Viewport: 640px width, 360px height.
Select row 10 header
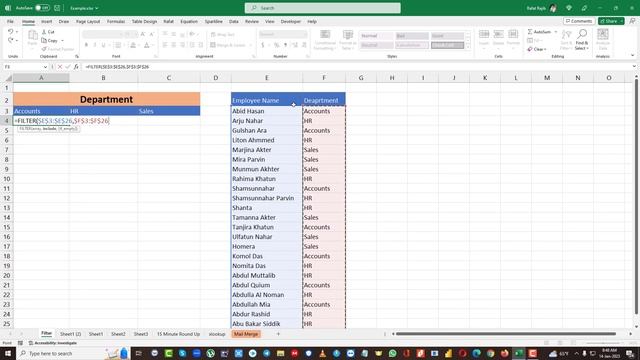[7, 179]
